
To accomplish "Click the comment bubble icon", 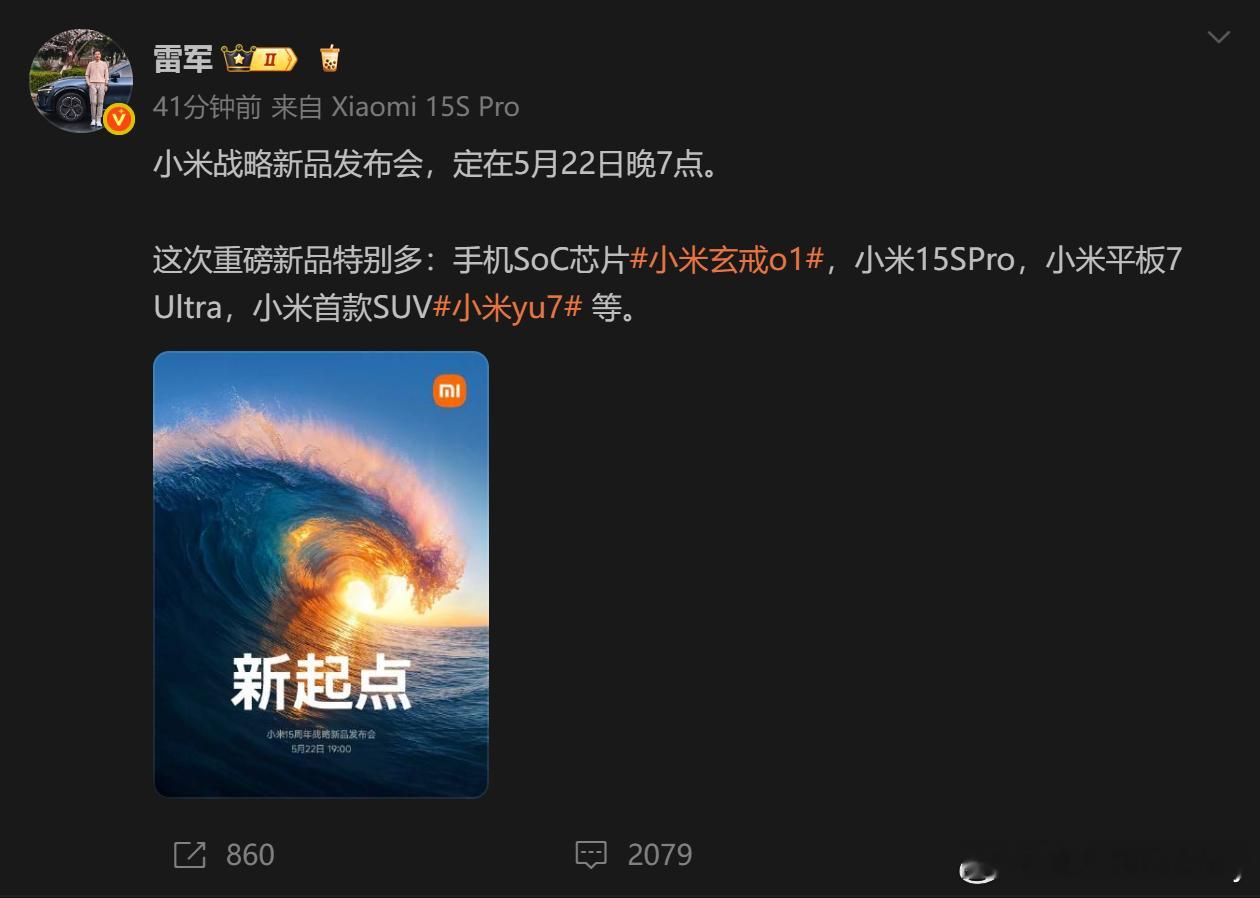I will tap(592, 855).
